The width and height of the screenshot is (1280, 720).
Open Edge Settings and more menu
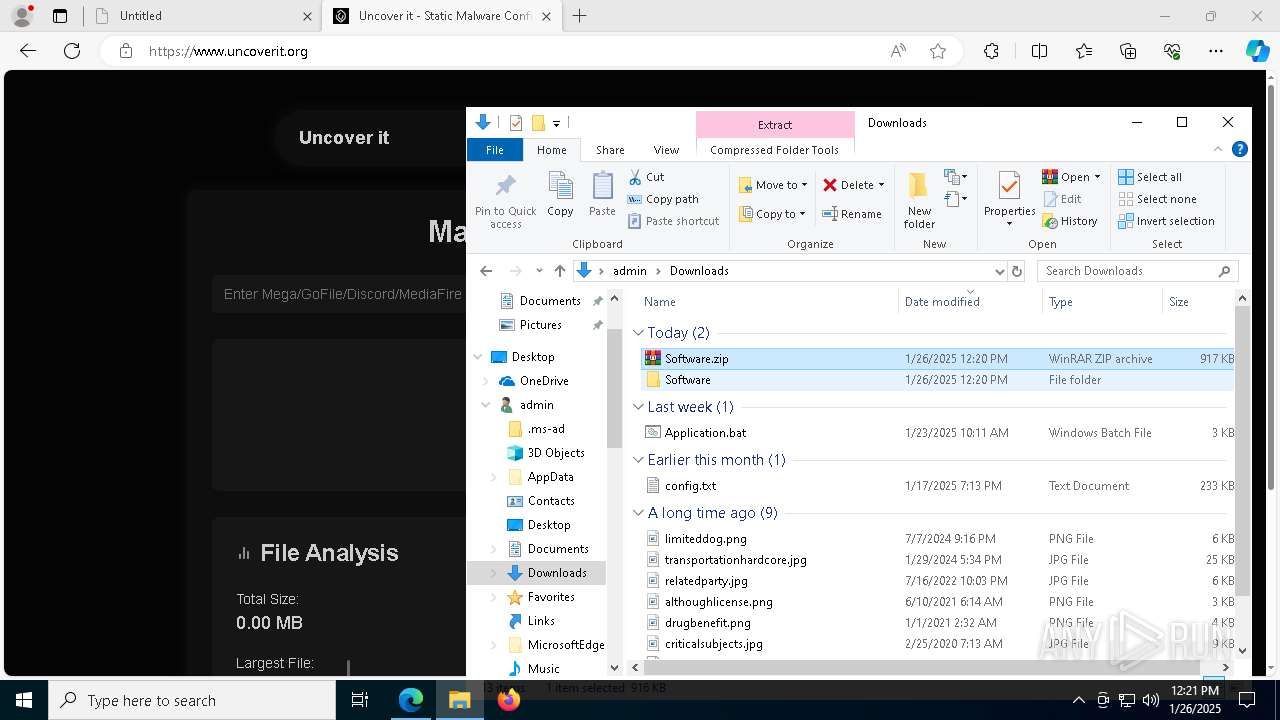tap(1216, 51)
